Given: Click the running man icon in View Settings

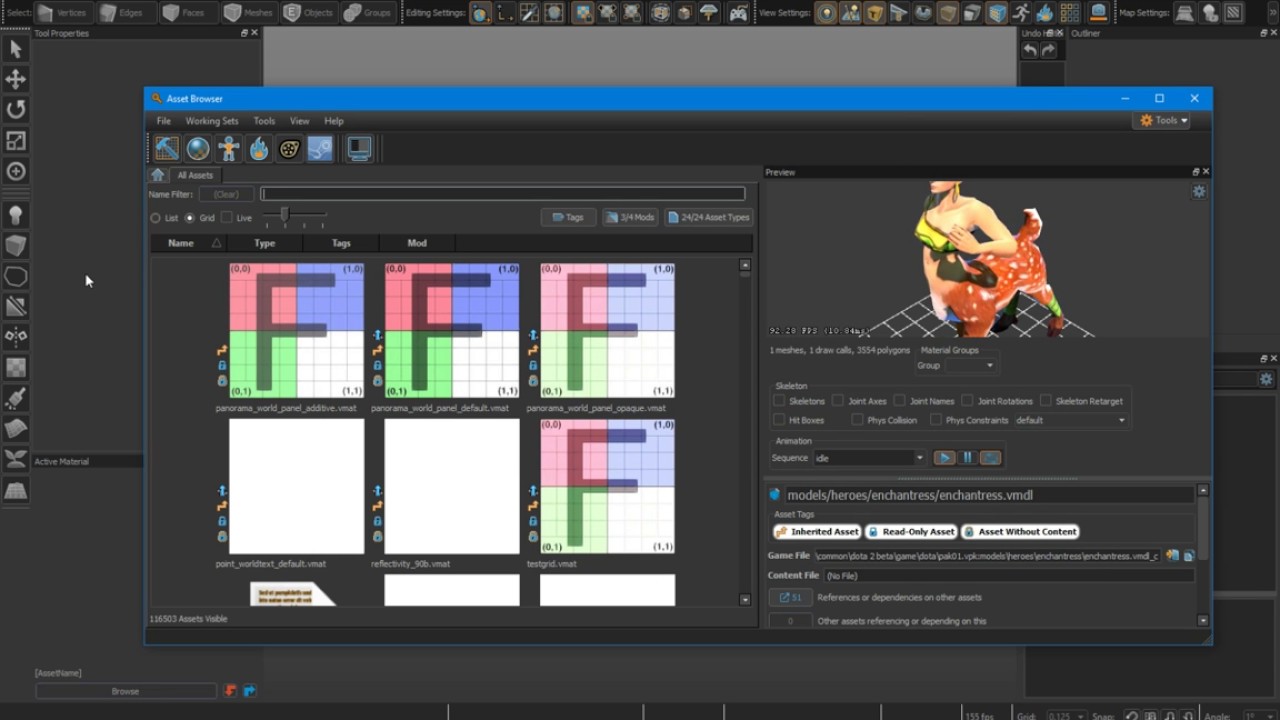Looking at the screenshot, I should click(x=1020, y=13).
